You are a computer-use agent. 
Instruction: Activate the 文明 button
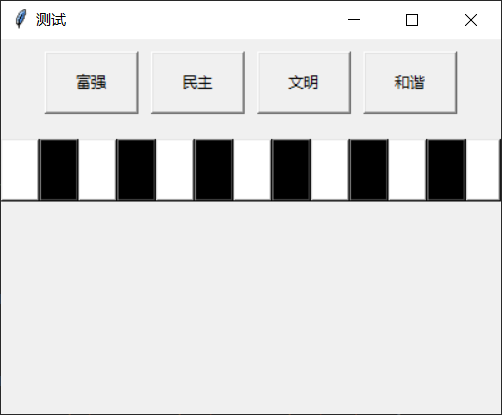[304, 83]
